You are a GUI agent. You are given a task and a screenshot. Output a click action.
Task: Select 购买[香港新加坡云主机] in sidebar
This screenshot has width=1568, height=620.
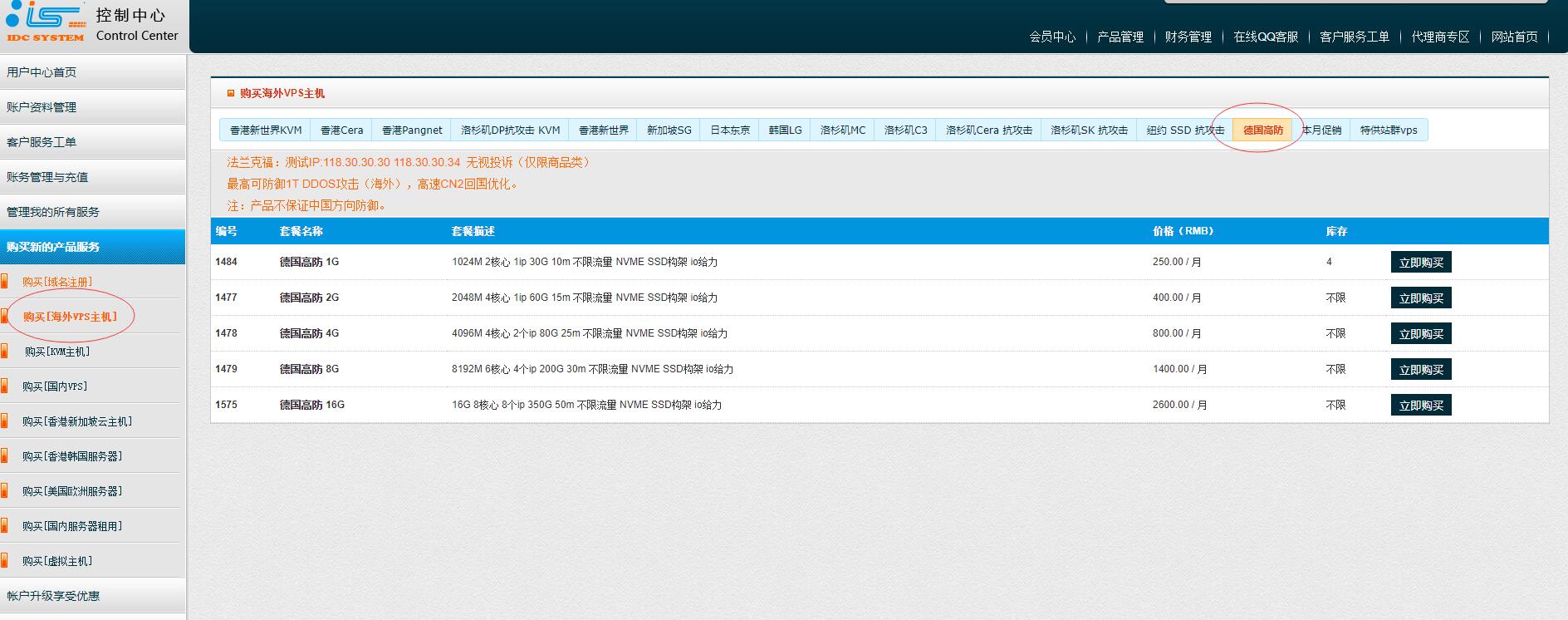[77, 421]
